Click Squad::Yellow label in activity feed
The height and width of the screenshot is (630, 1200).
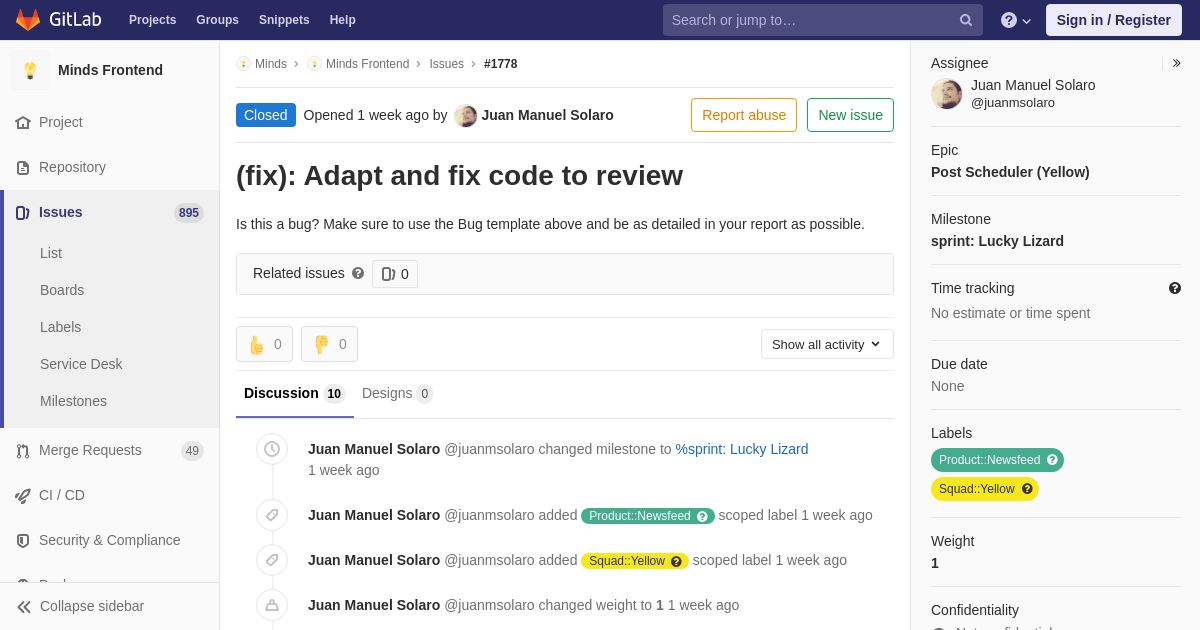click(x=634, y=561)
